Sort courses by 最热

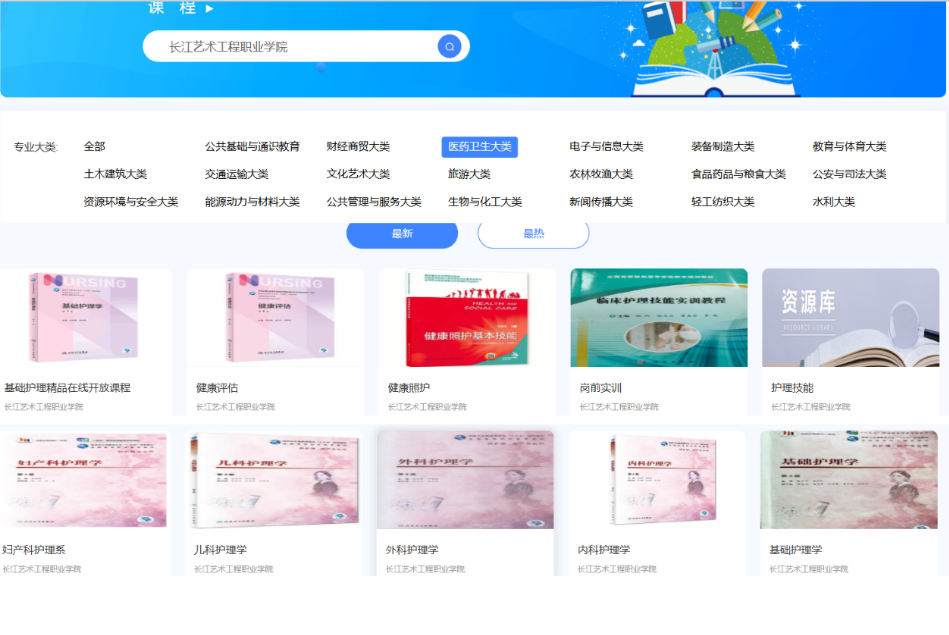[533, 234]
